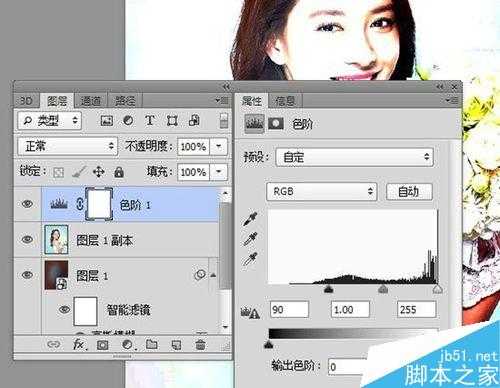
Task: Switch to 3D tab
Action: pyautogui.click(x=26, y=101)
